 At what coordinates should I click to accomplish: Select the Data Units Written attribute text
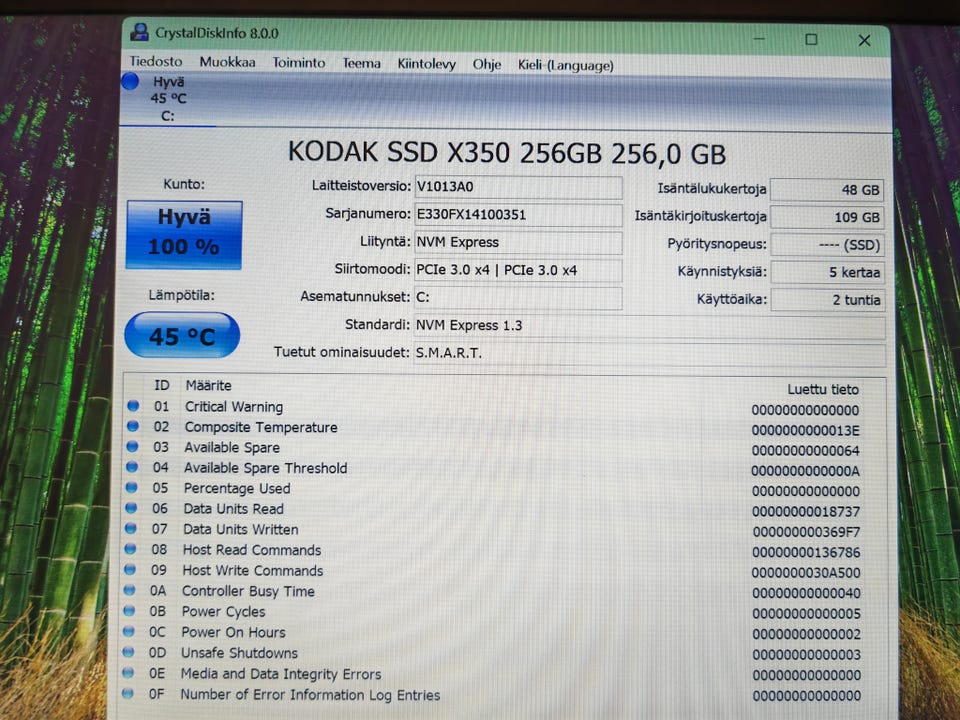point(241,529)
